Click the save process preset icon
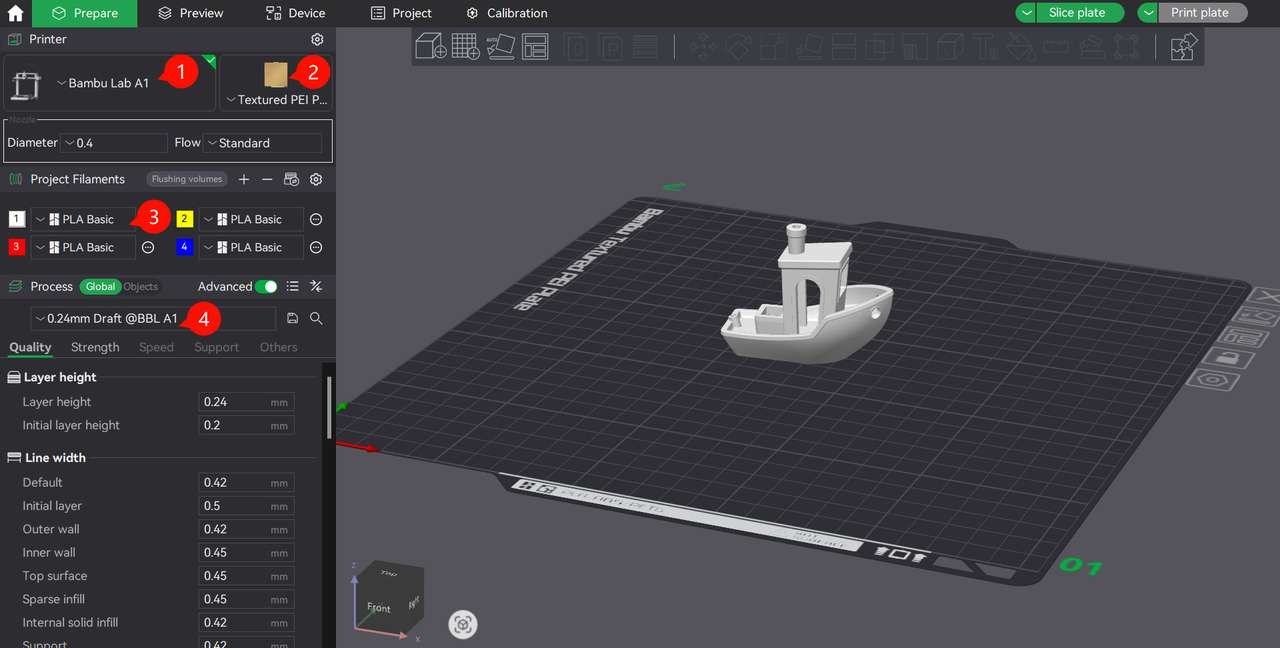This screenshot has height=648, width=1280. [293, 318]
